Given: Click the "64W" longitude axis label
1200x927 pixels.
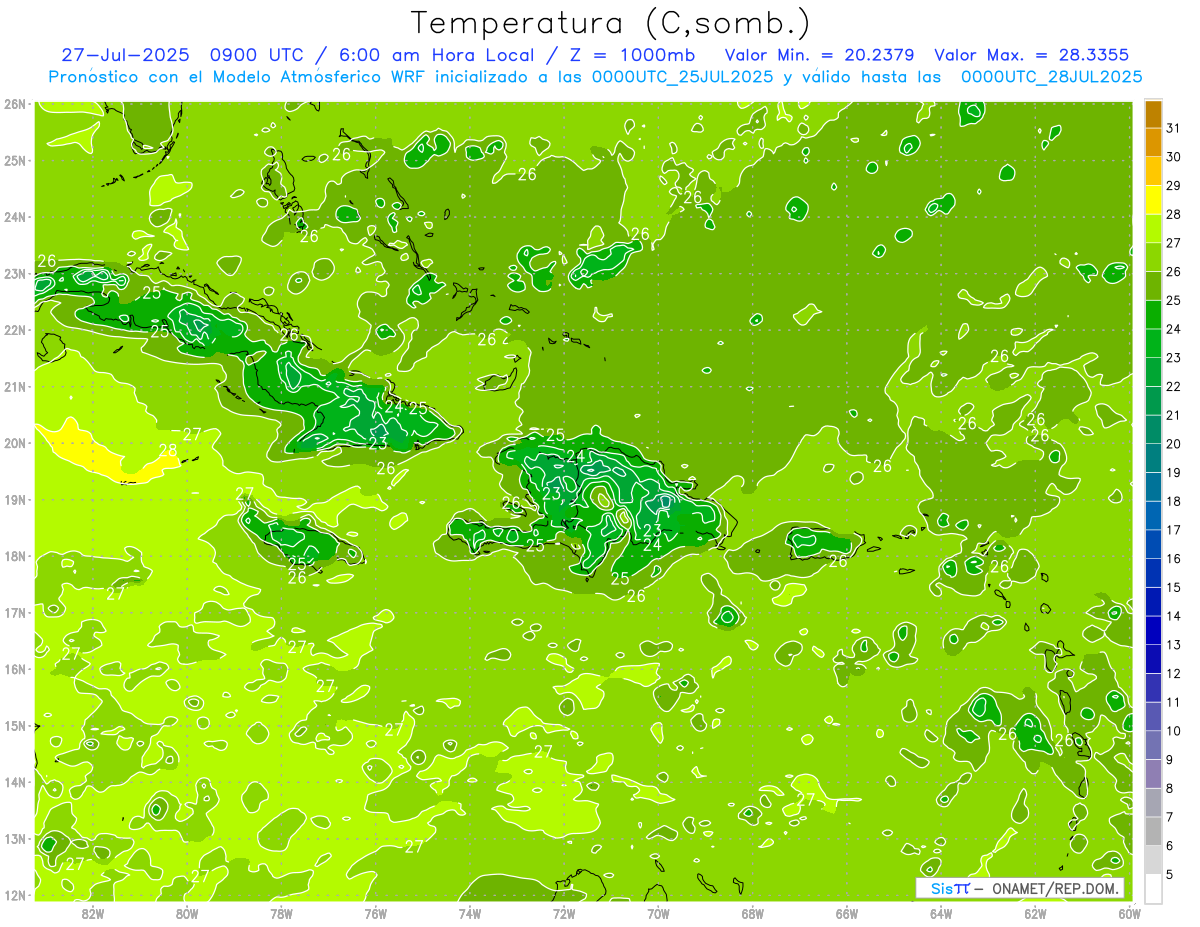Looking at the screenshot, I should point(941,913).
